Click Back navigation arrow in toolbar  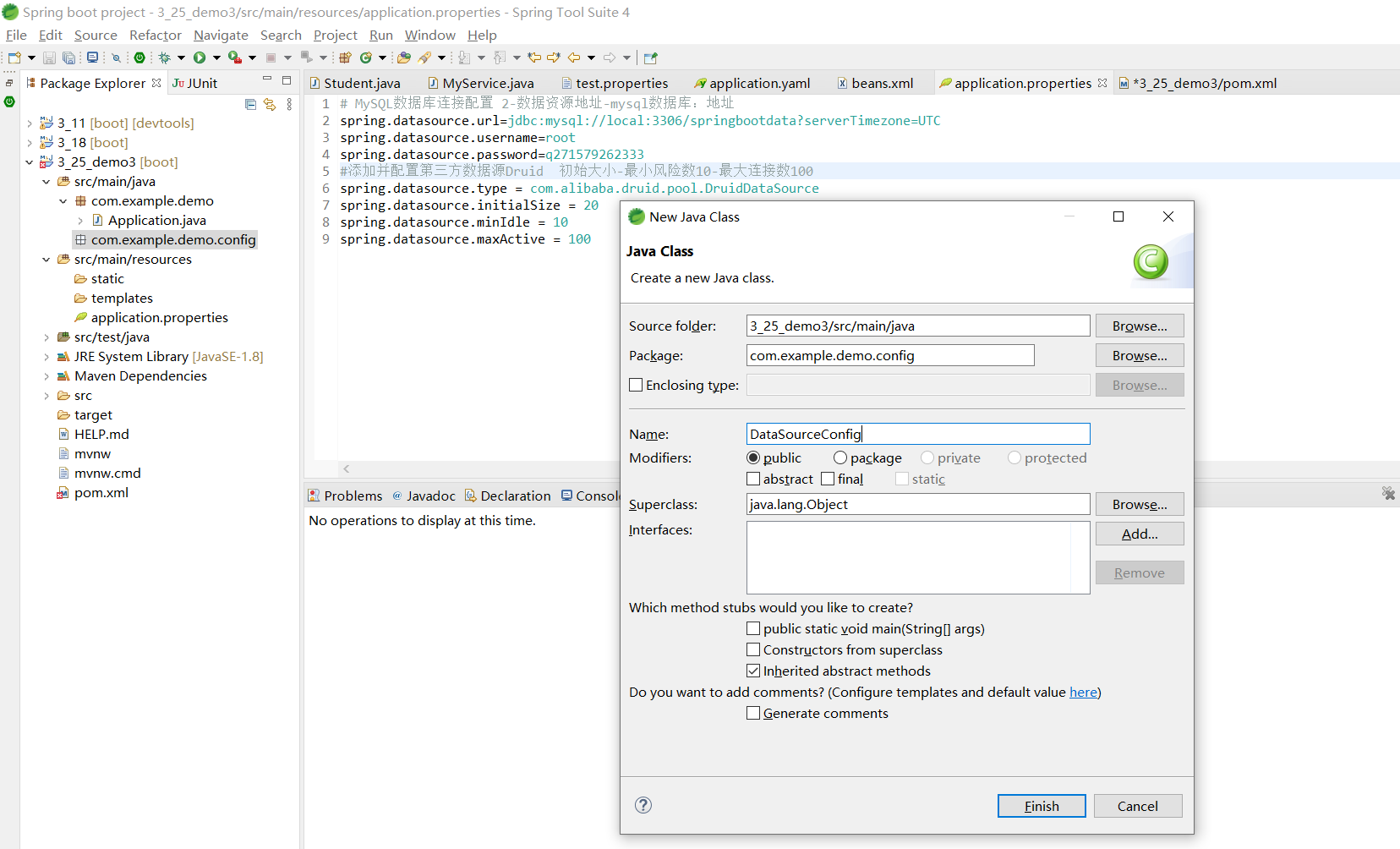click(x=574, y=58)
